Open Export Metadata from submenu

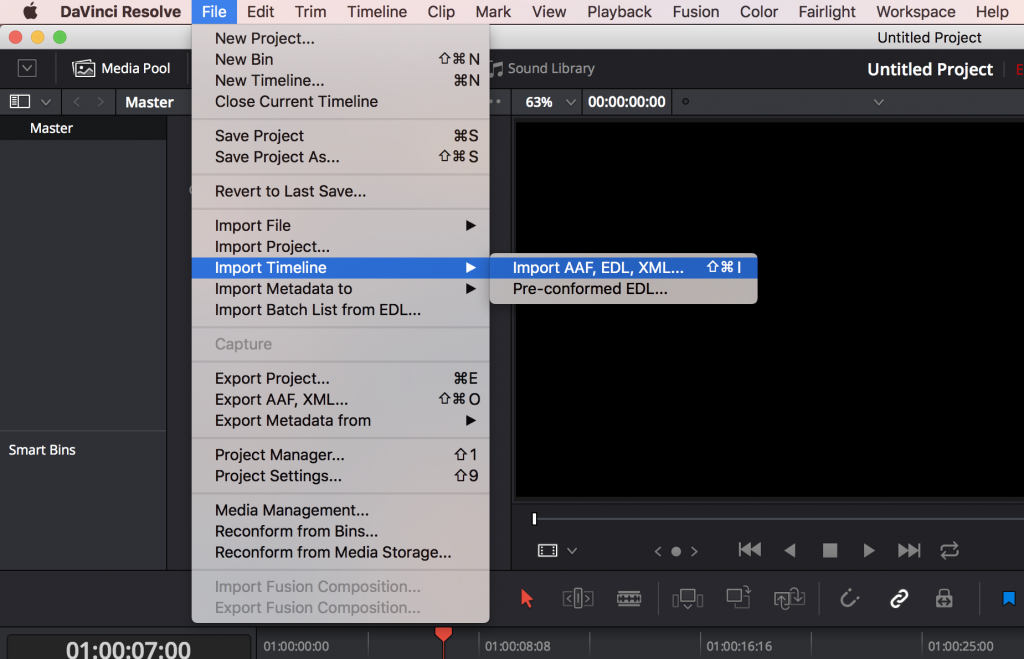[340, 421]
